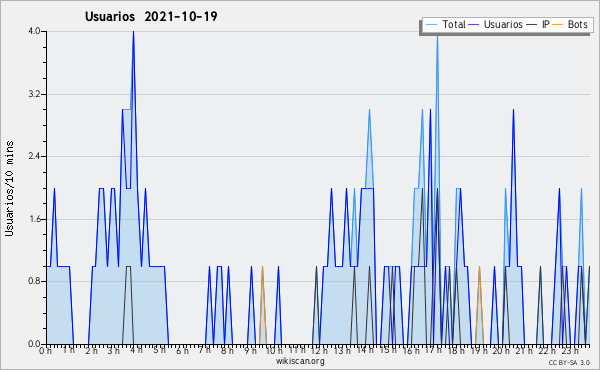Click the x-axis label '20 h'
The width and height of the screenshot is (600, 370).
pos(501,351)
